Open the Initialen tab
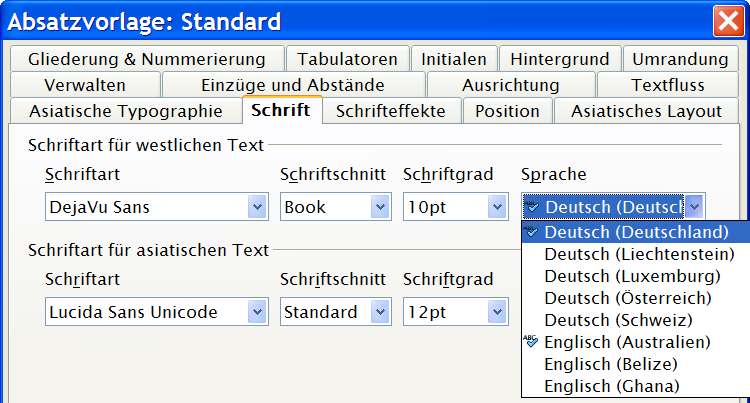 (453, 59)
